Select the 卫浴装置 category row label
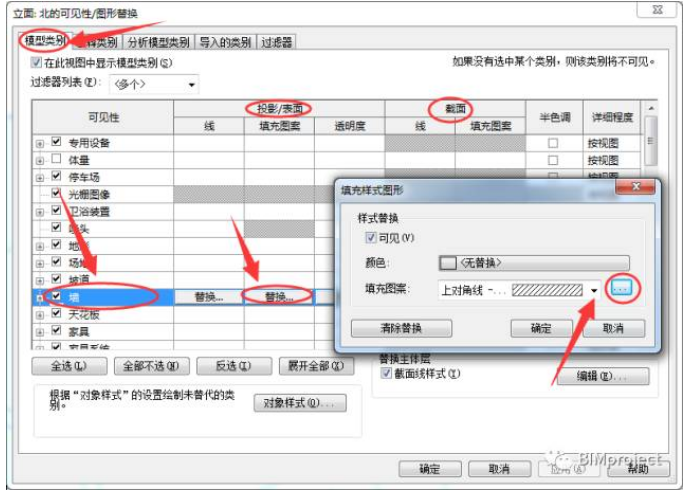Image resolution: width=690 pixels, height=494 pixels. (x=89, y=212)
